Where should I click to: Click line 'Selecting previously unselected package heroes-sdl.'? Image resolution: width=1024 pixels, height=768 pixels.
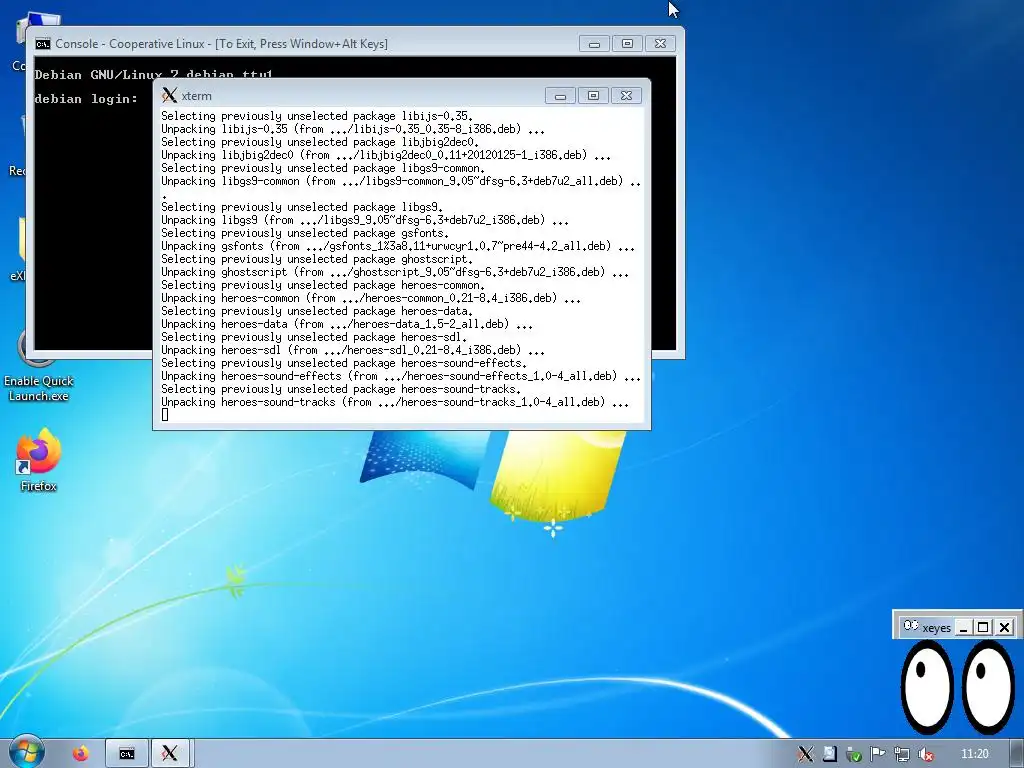pyautogui.click(x=314, y=337)
